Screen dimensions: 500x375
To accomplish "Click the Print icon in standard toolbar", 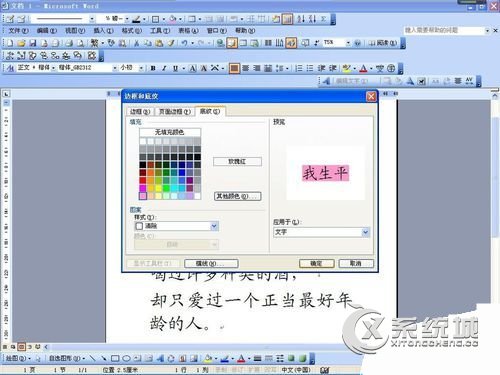I will tap(69, 43).
